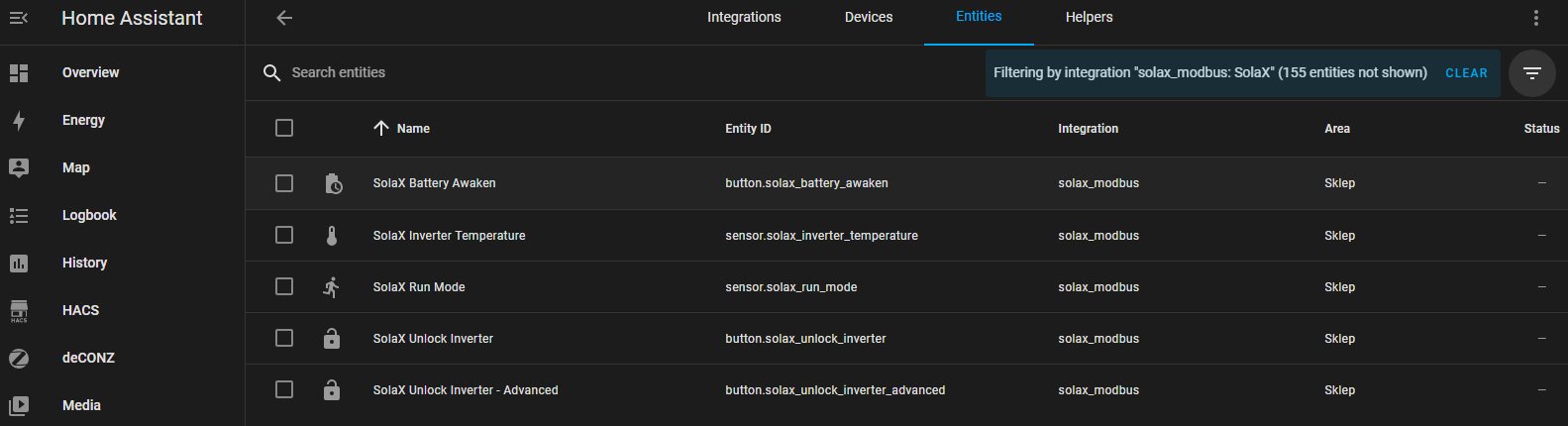Viewport: 1568px width, 426px height.
Task: Click the back arrow icon
Action: coord(284,18)
